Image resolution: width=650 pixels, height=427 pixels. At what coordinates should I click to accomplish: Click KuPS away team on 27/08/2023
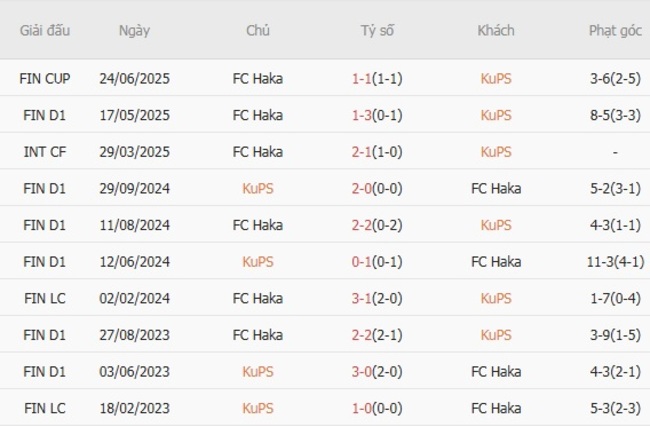[495, 335]
